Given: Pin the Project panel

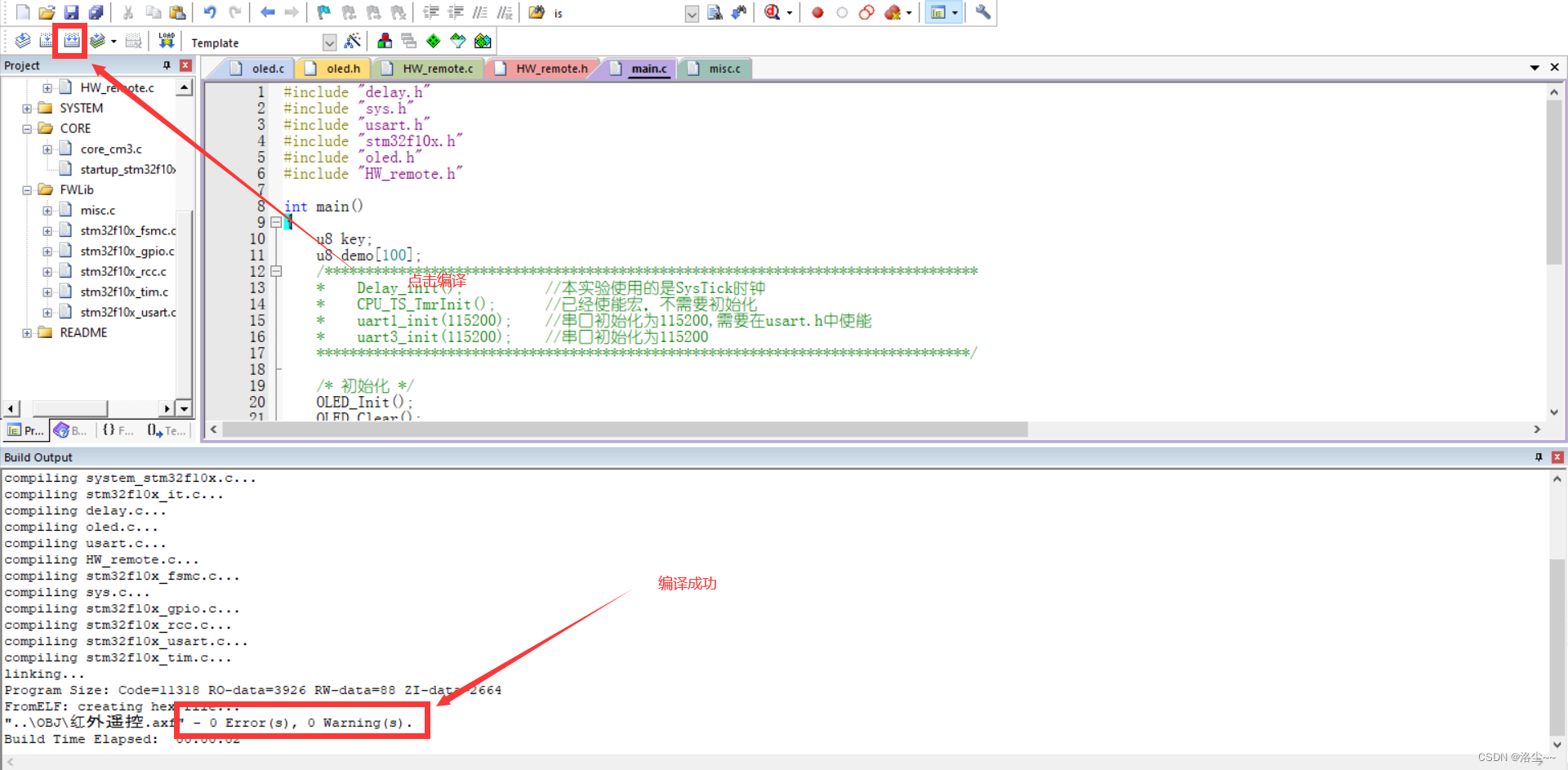Looking at the screenshot, I should (167, 65).
